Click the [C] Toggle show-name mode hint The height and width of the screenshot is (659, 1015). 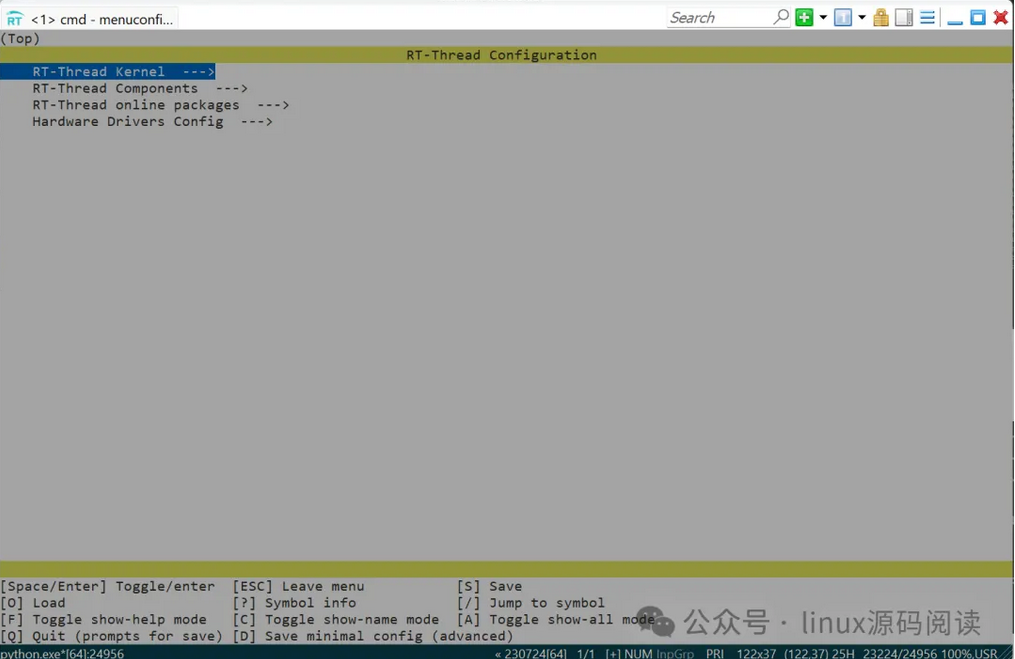336,620
